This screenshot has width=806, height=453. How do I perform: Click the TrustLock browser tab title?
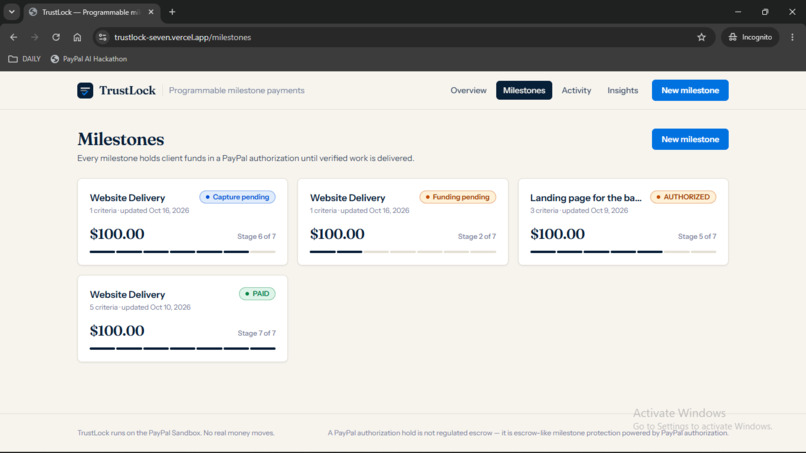(90, 12)
